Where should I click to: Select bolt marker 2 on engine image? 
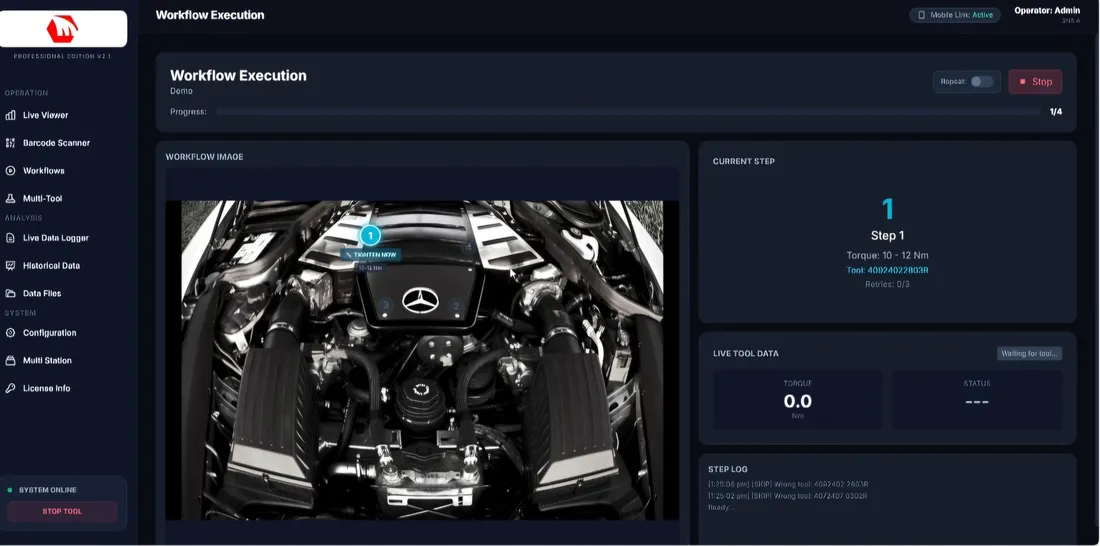pyautogui.click(x=456, y=305)
